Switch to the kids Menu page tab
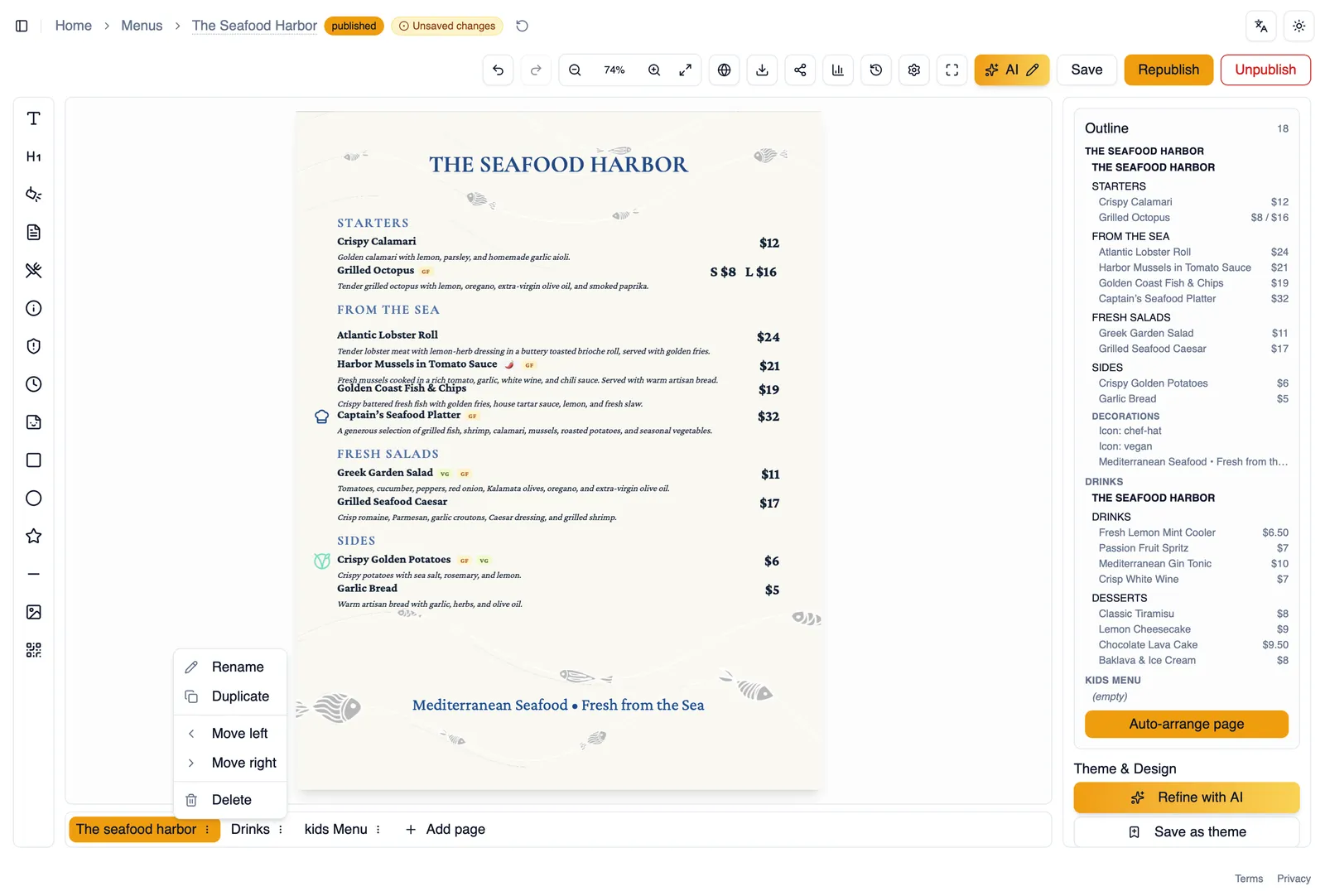 click(x=335, y=829)
